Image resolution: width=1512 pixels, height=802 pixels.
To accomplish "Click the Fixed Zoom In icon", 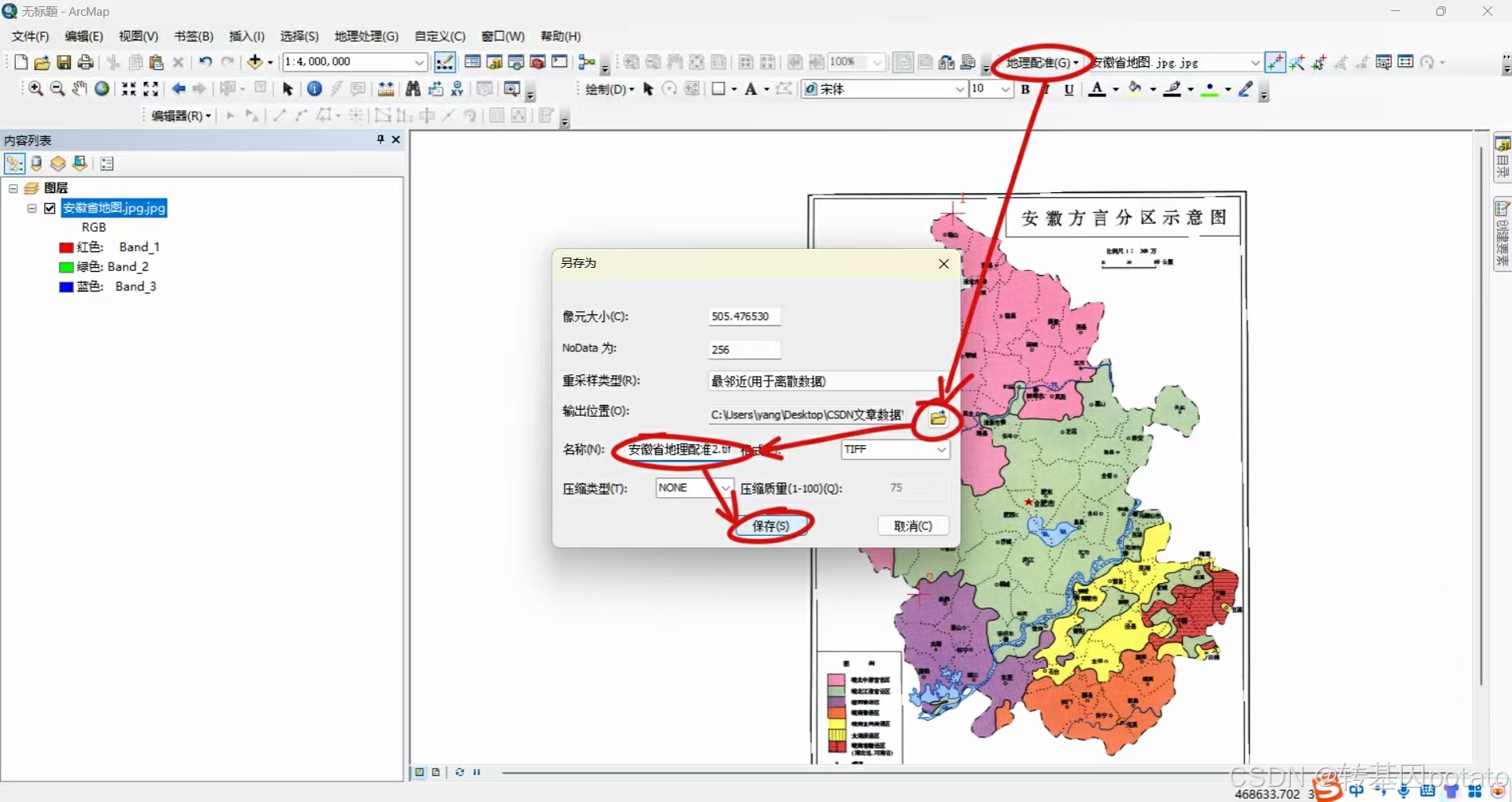I will click(129, 89).
